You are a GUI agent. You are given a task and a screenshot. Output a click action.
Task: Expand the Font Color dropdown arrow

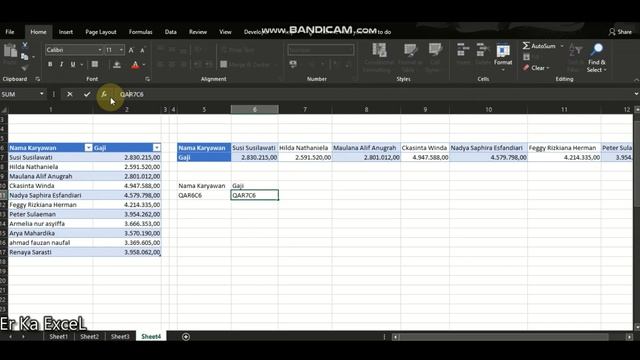pos(144,64)
